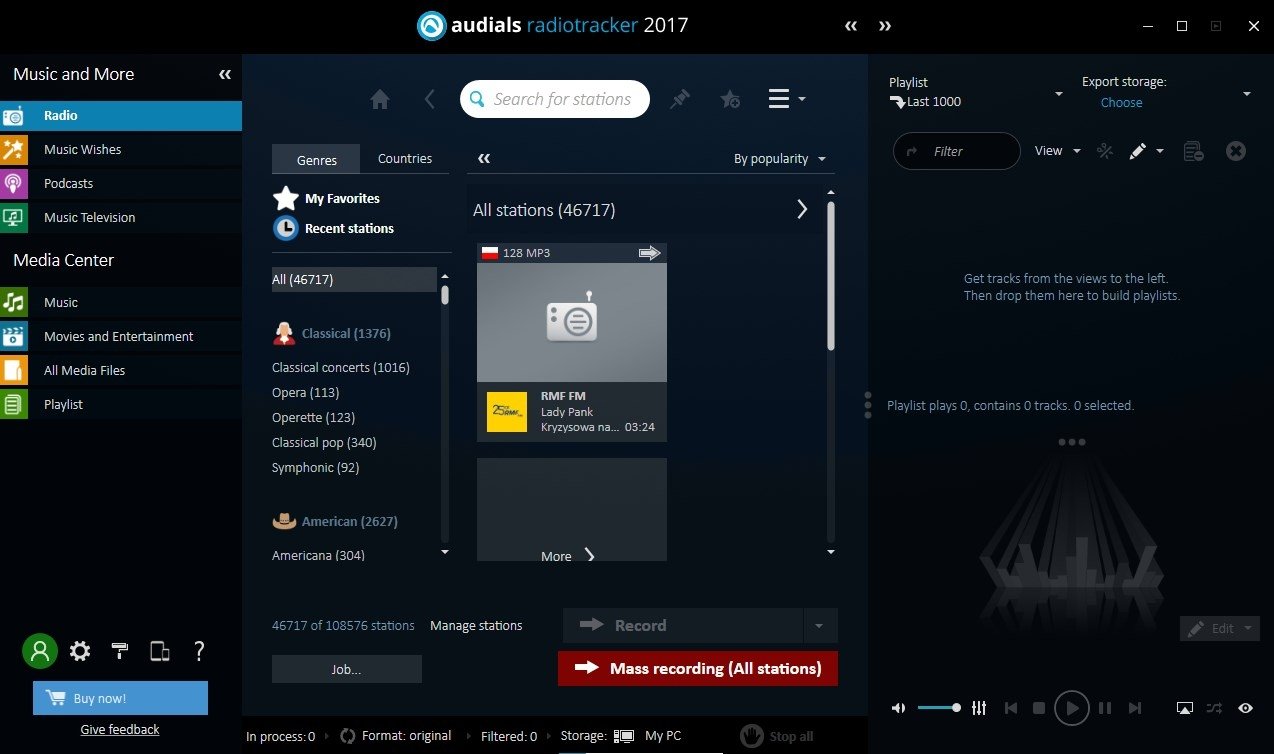Click the paint roller skin icon
This screenshot has width=1274, height=754.
(x=120, y=651)
